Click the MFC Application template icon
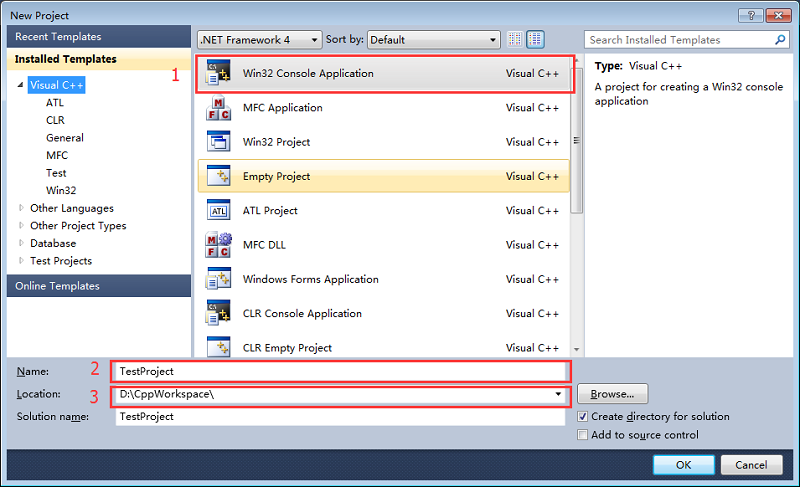Screen dimensions: 800x487 218,108
